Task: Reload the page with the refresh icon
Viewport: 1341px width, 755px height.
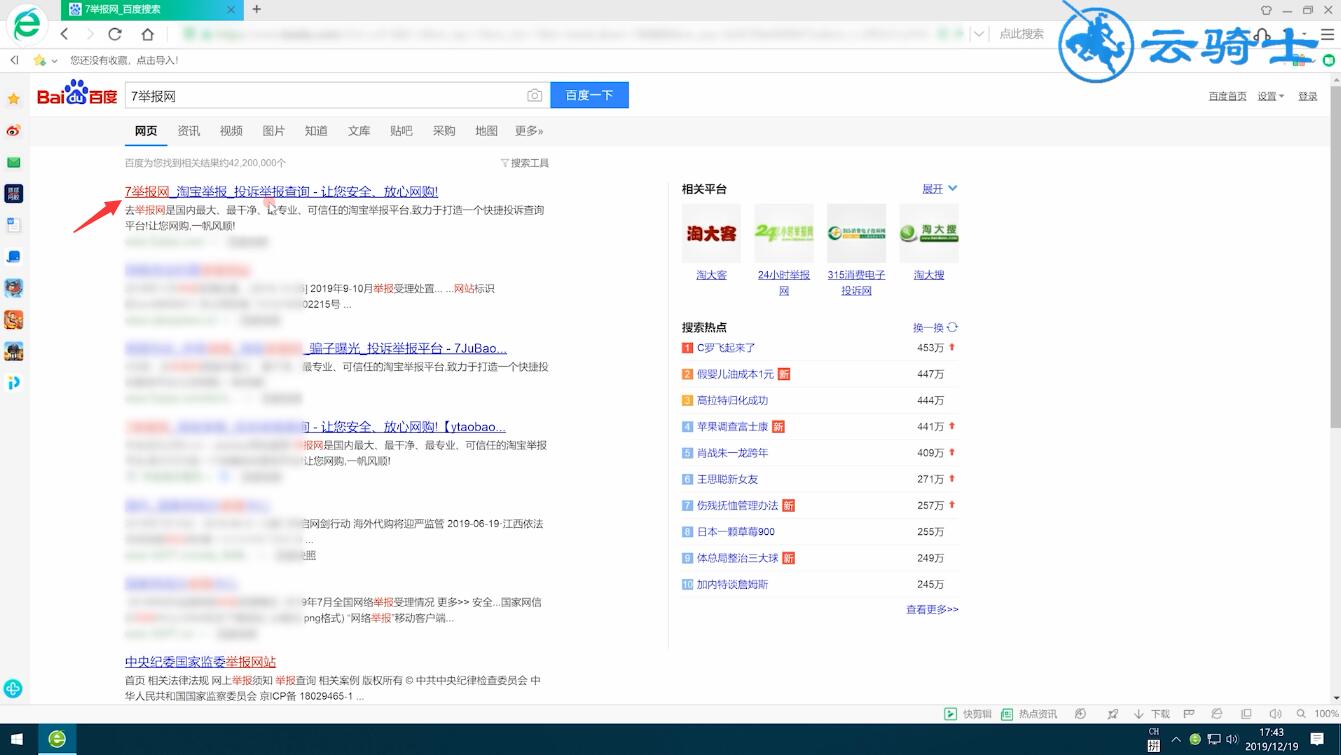Action: [115, 34]
